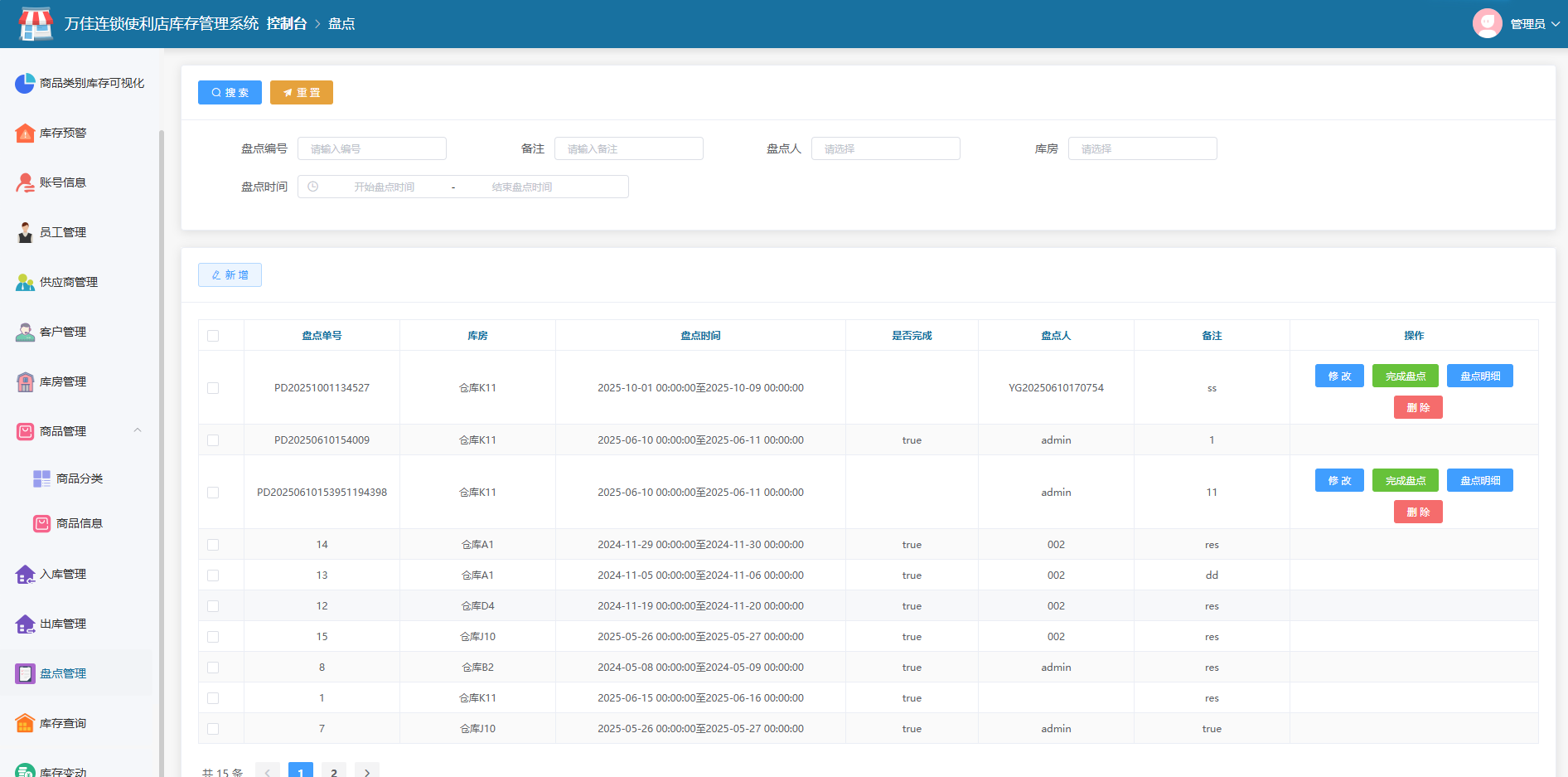This screenshot has height=777, width=1568.
Task: Go to next page arrow in pagination
Action: [367, 772]
